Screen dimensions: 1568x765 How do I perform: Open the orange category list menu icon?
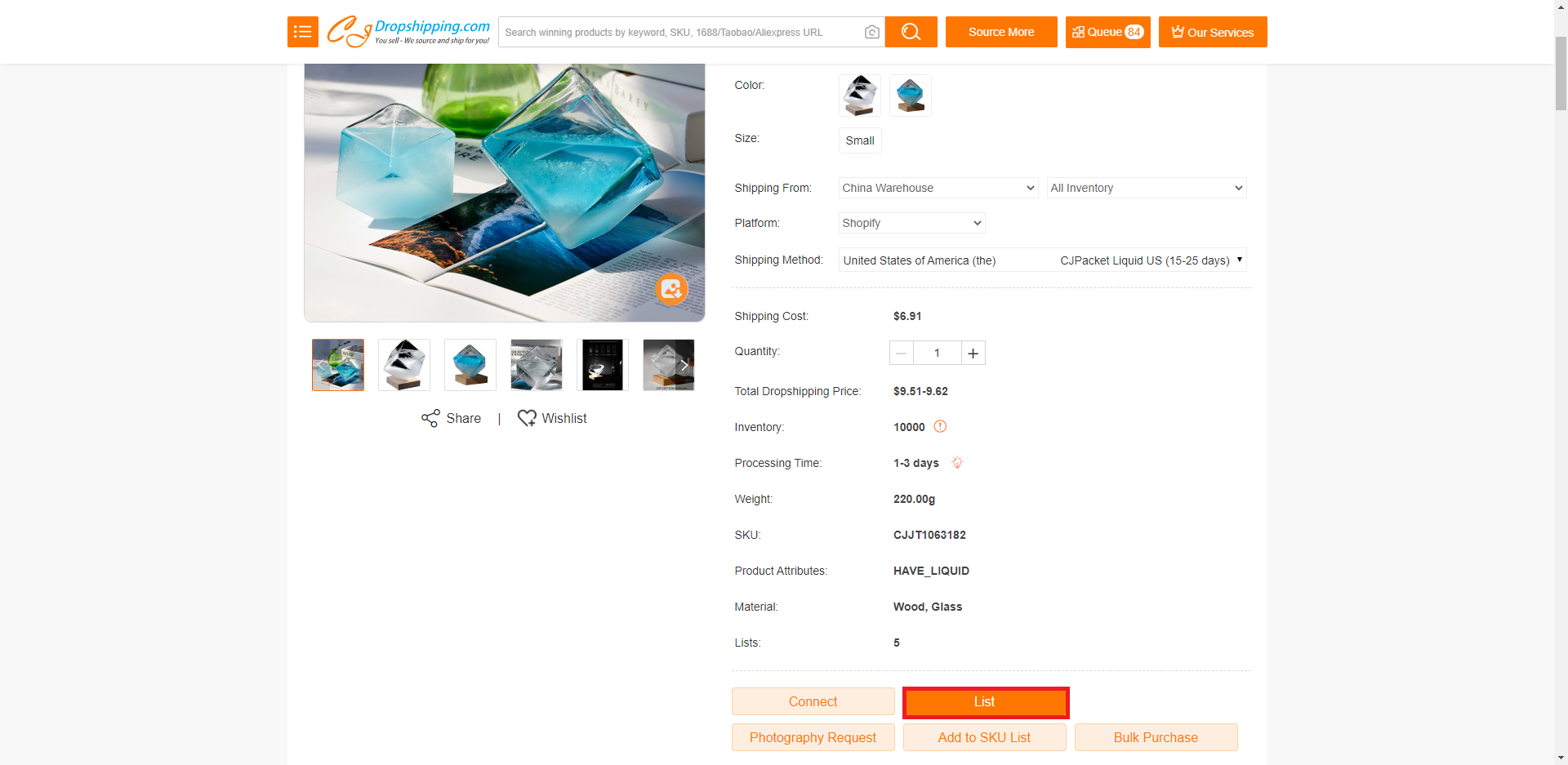click(x=302, y=32)
